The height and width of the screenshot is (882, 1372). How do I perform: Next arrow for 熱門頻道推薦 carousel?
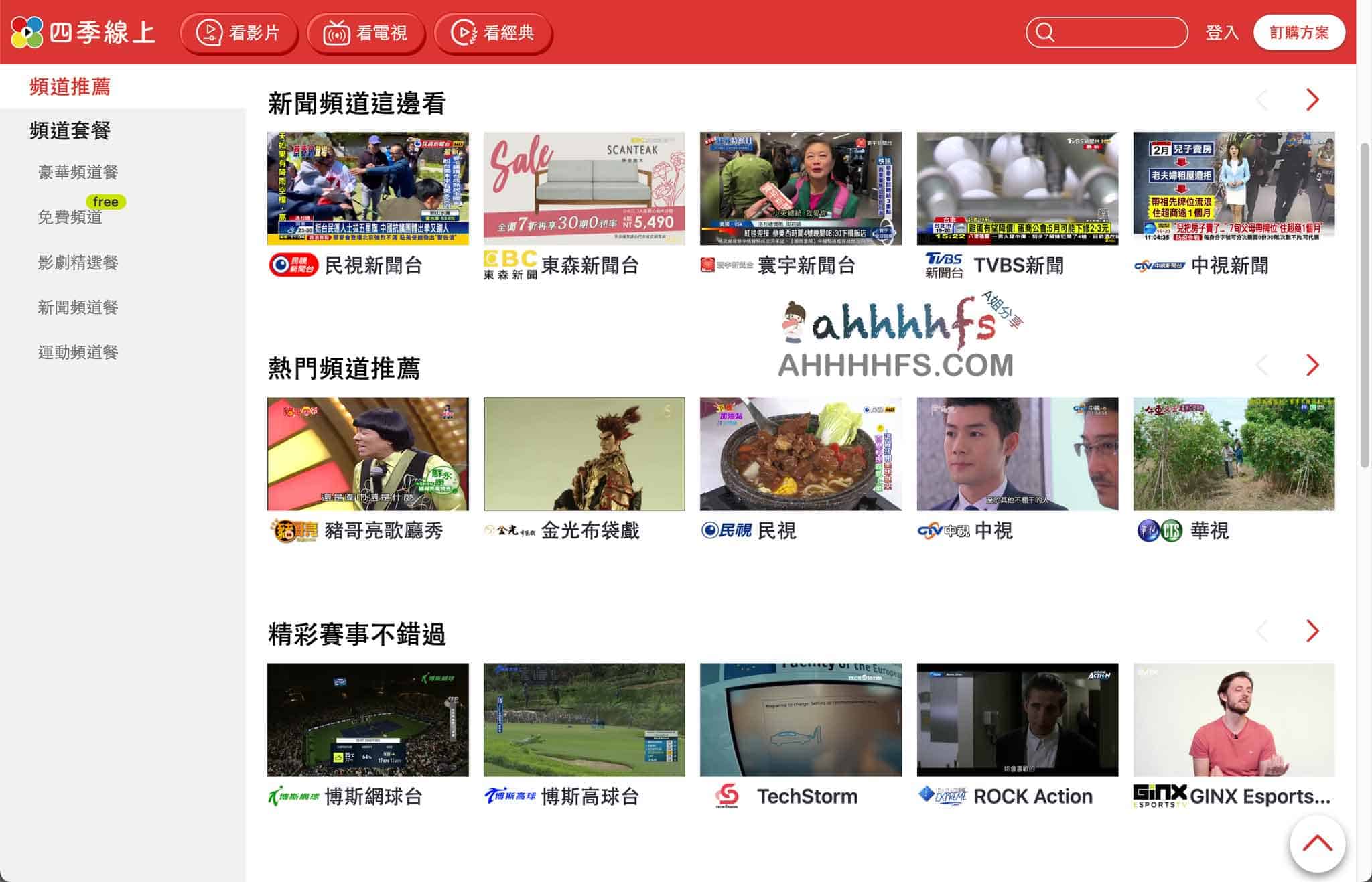click(x=1312, y=366)
